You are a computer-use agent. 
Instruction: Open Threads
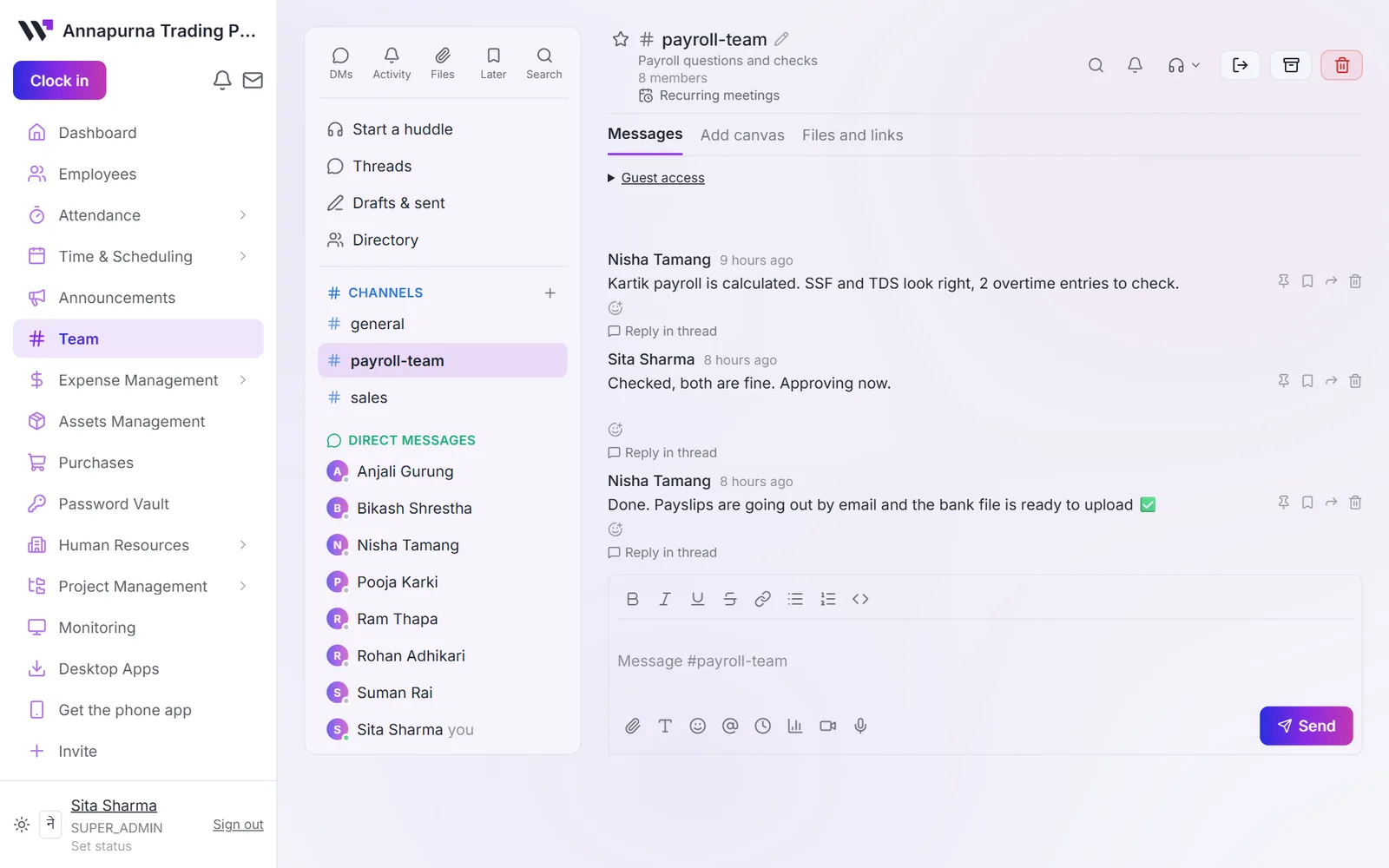coord(443,167)
